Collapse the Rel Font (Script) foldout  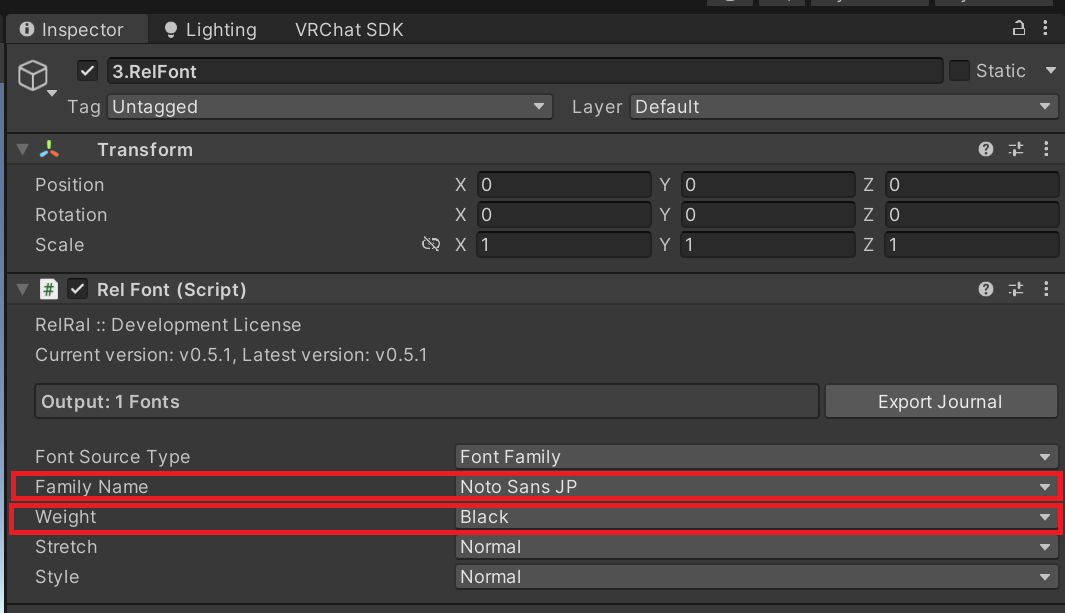pyautogui.click(x=22, y=290)
